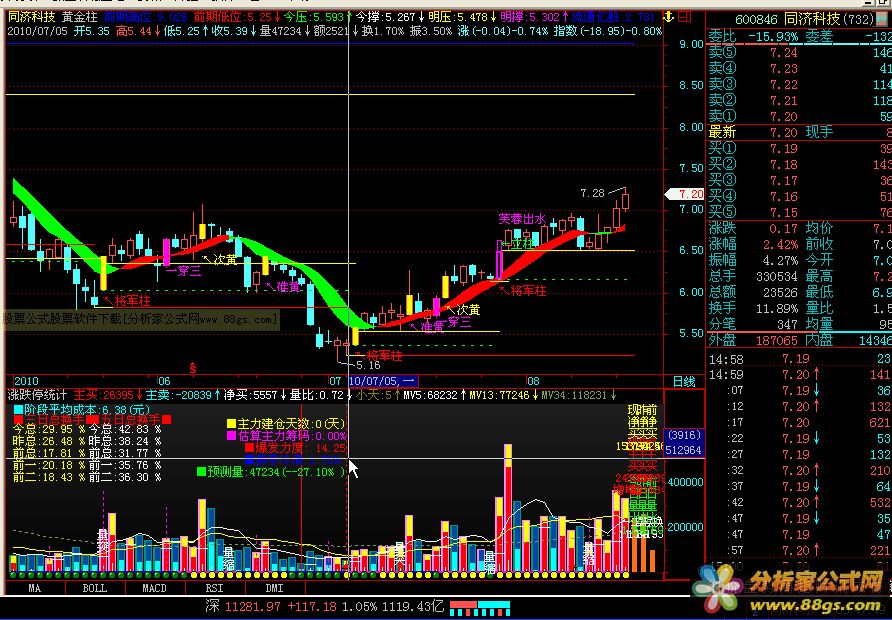Click the red window-layout icon beside the anchor
The width and height of the screenshot is (892, 620).
click(x=685, y=16)
